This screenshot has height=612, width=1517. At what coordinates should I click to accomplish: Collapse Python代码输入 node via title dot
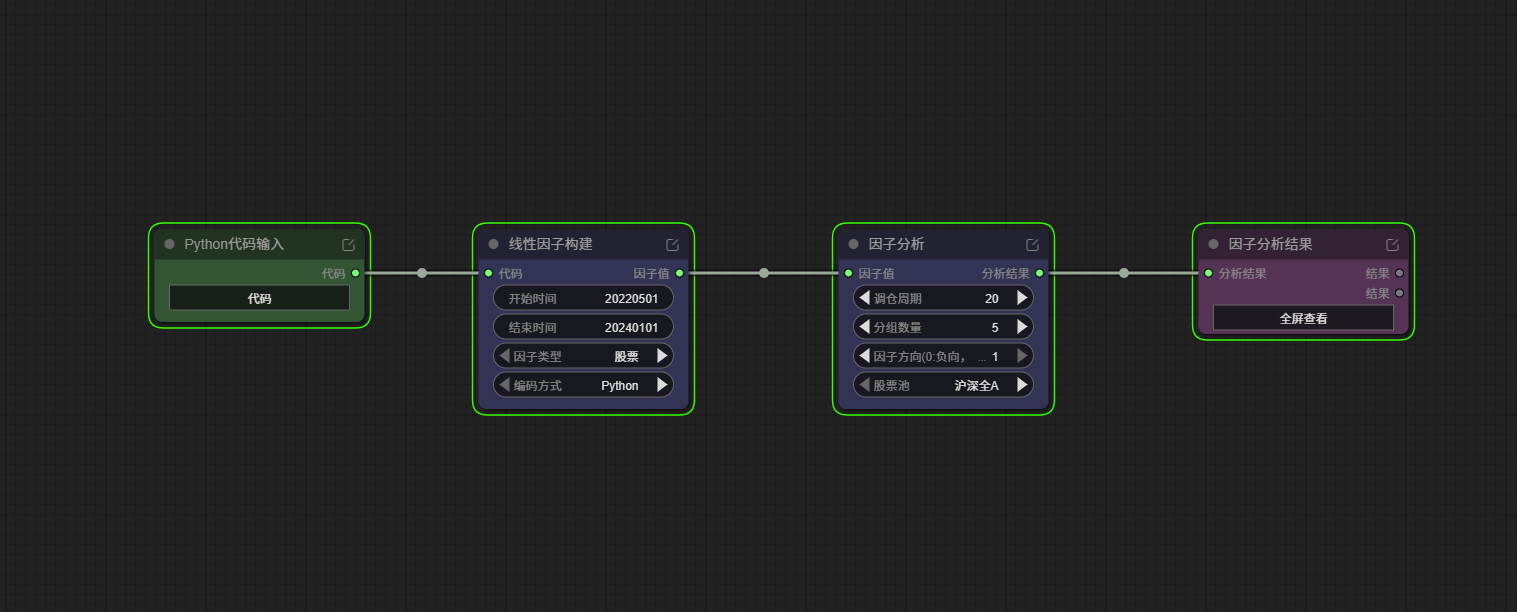170,244
